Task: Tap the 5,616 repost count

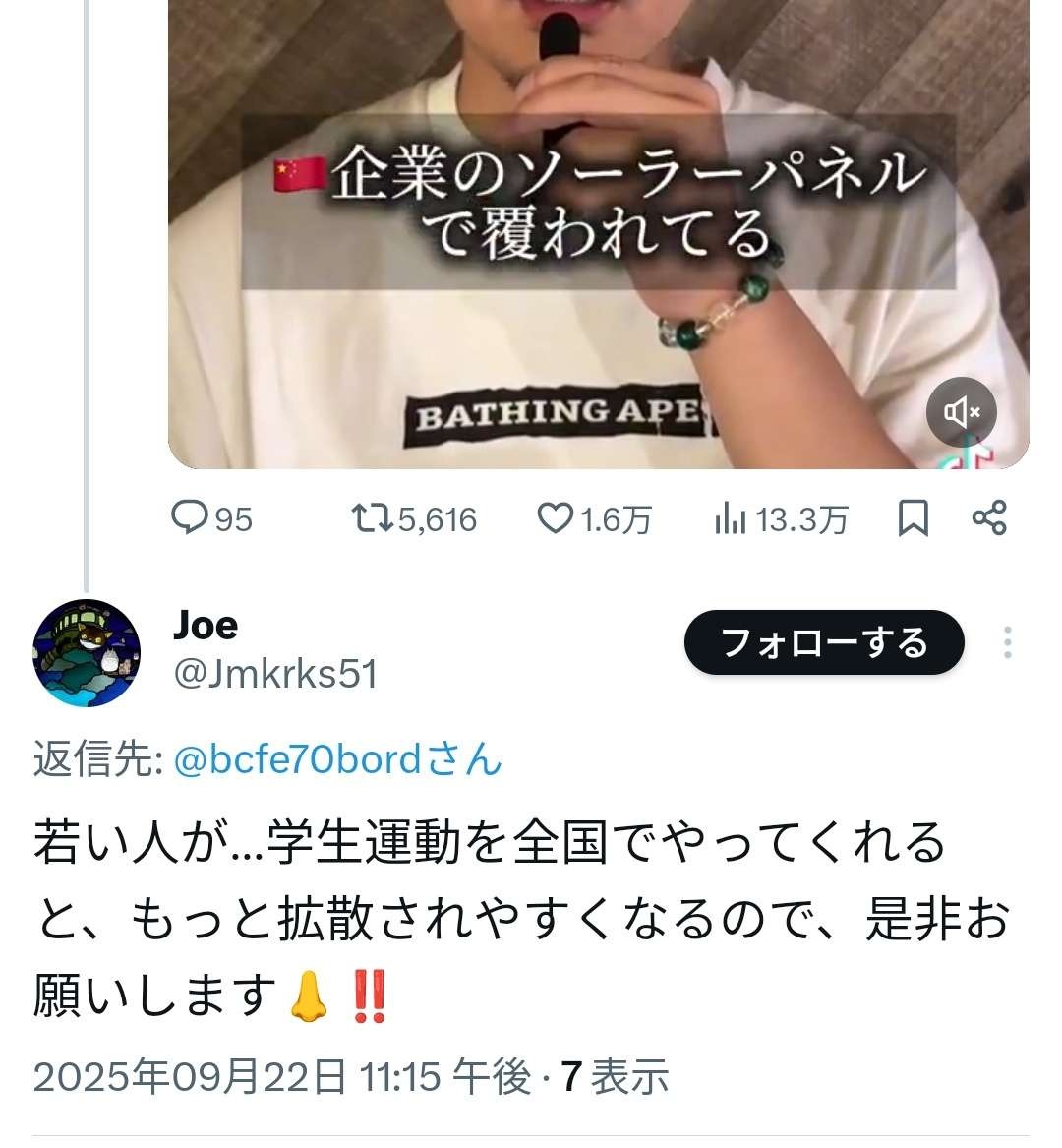Action: coord(438,518)
